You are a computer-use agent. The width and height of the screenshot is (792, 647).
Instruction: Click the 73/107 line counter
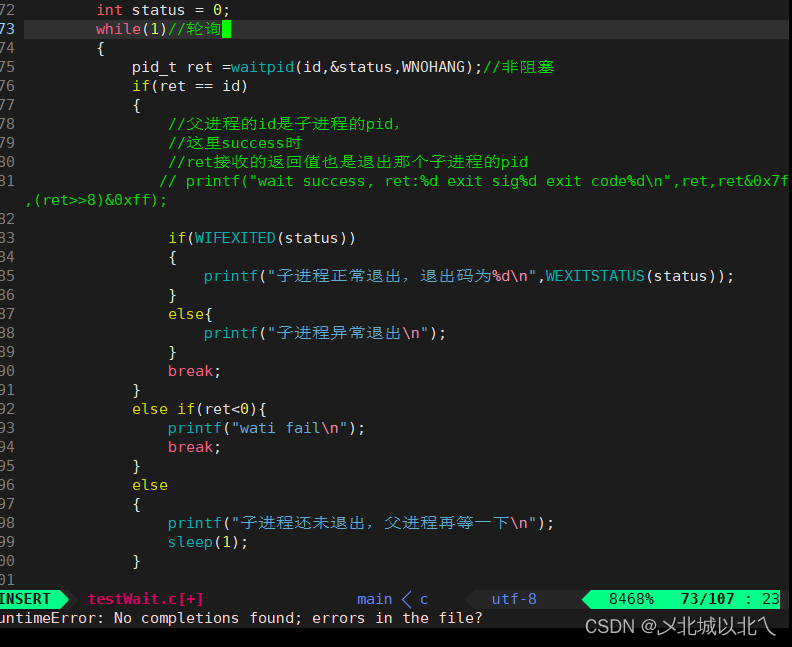pyautogui.click(x=707, y=599)
